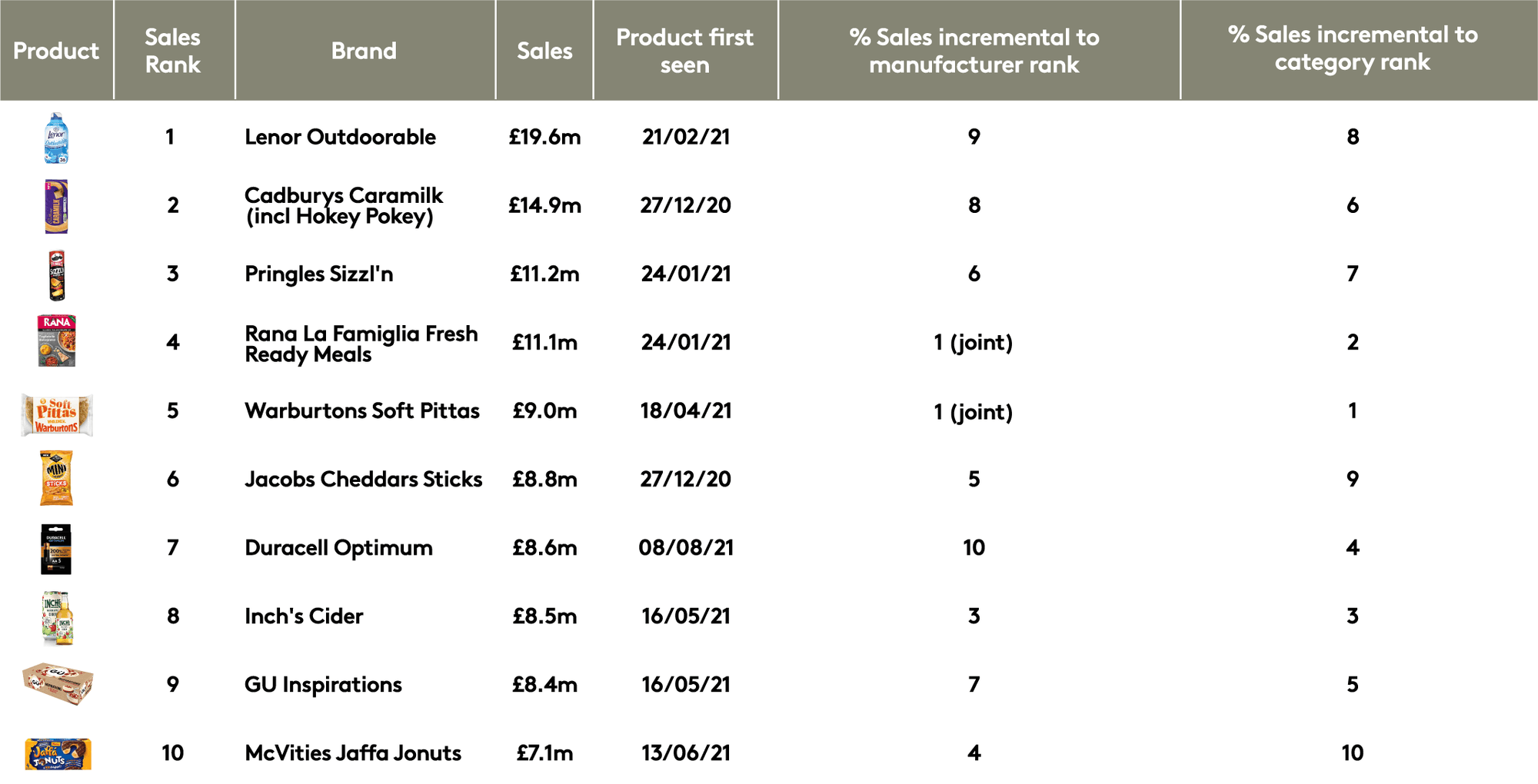Select the McVities Jaffa Jonuts pack image
Viewport: 1538px width, 784px height.
(x=58, y=754)
